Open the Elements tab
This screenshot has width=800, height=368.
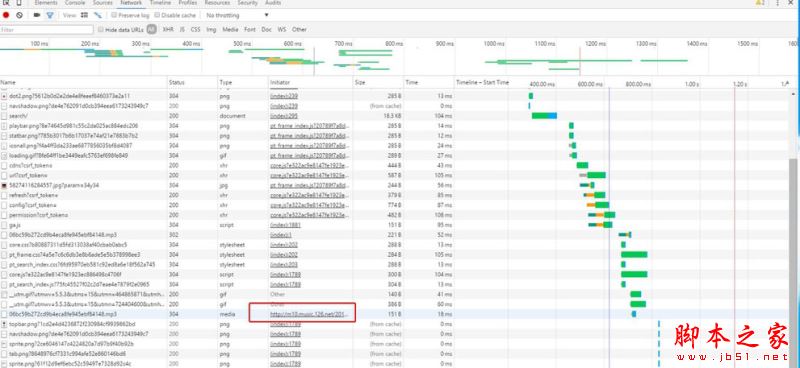(46, 3)
